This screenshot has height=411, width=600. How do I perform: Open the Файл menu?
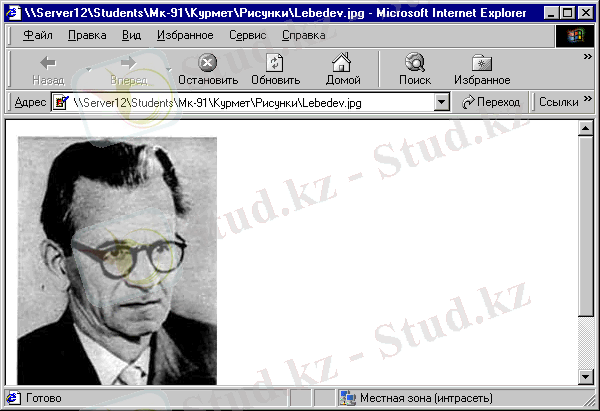[38, 35]
